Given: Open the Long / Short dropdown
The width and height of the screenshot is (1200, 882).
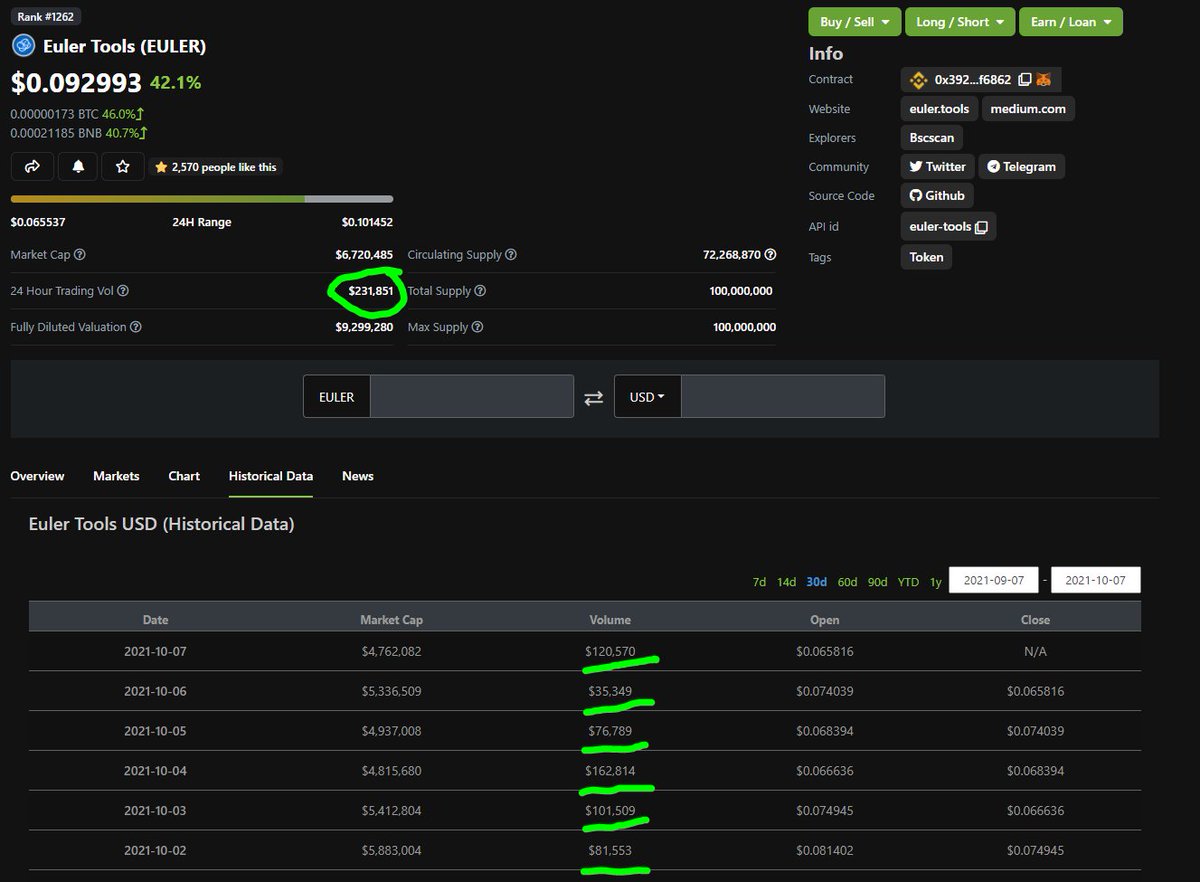Looking at the screenshot, I should point(960,22).
